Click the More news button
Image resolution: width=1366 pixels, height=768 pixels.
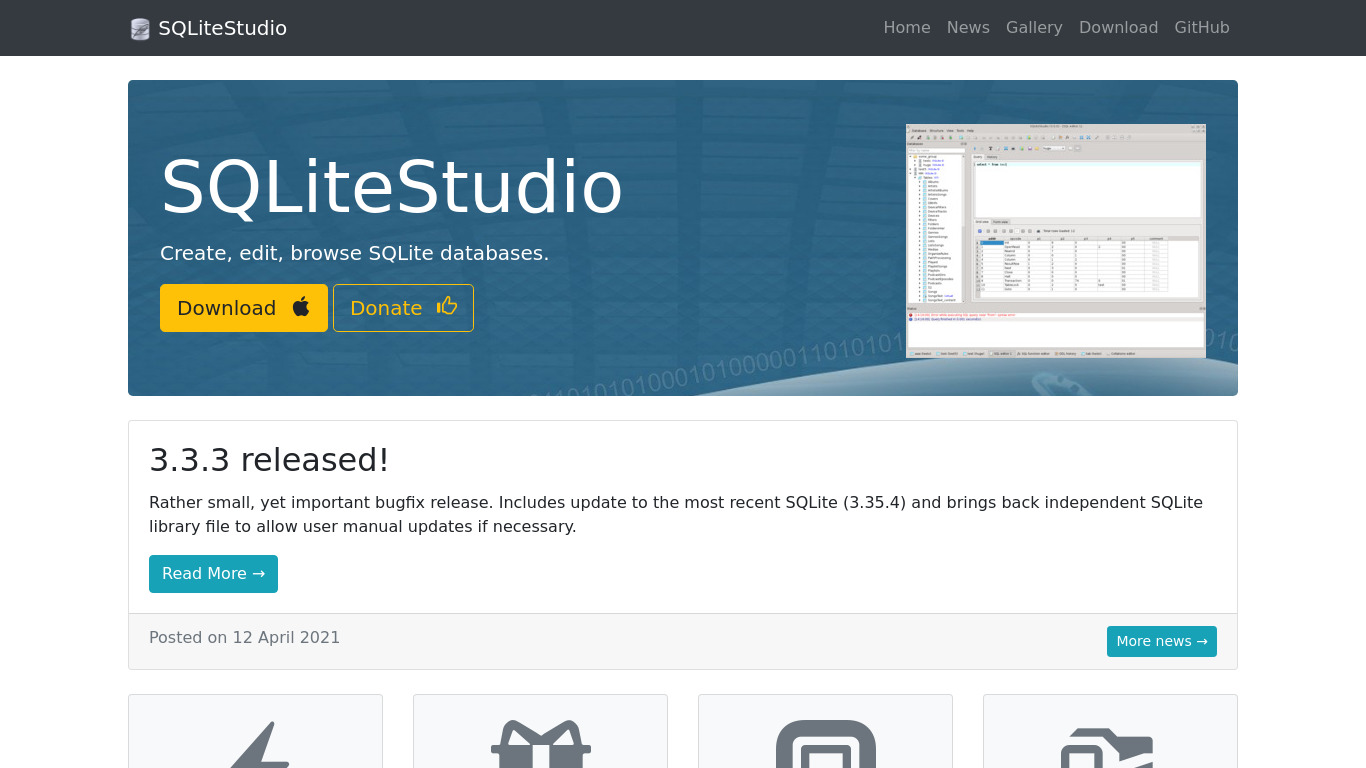coord(1162,641)
